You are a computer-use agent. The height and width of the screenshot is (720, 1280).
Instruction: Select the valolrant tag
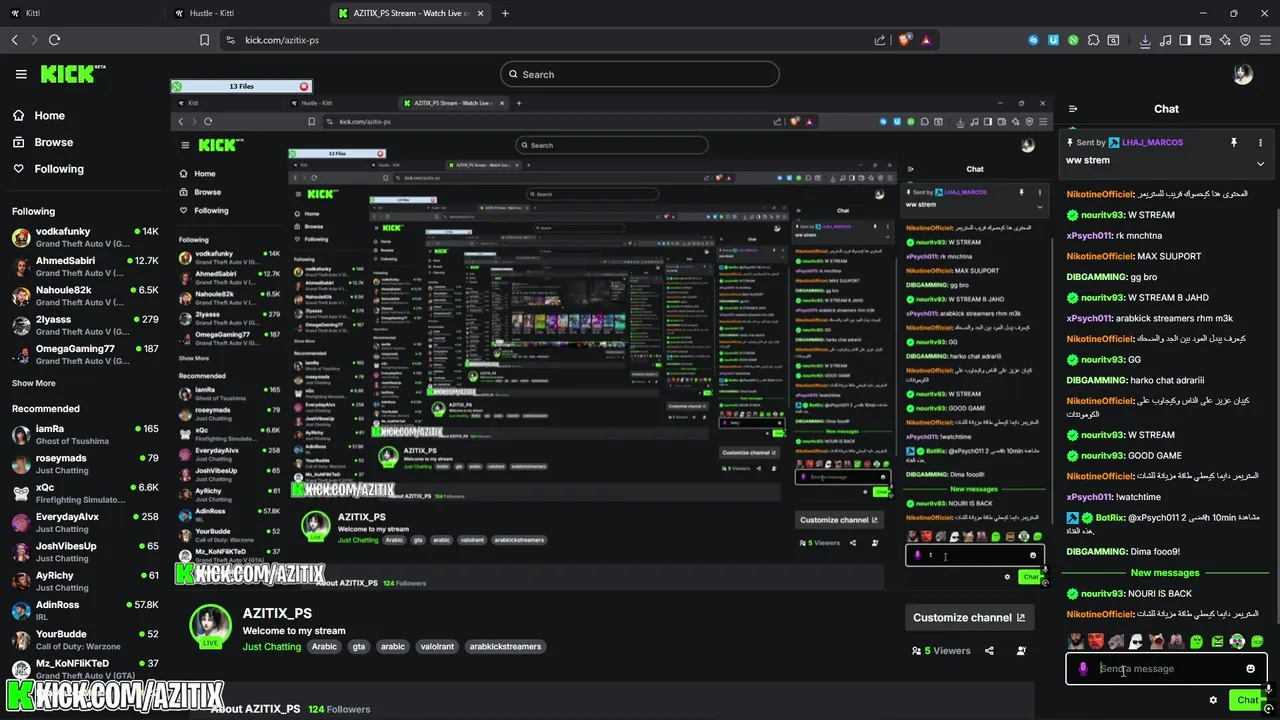[x=437, y=647]
